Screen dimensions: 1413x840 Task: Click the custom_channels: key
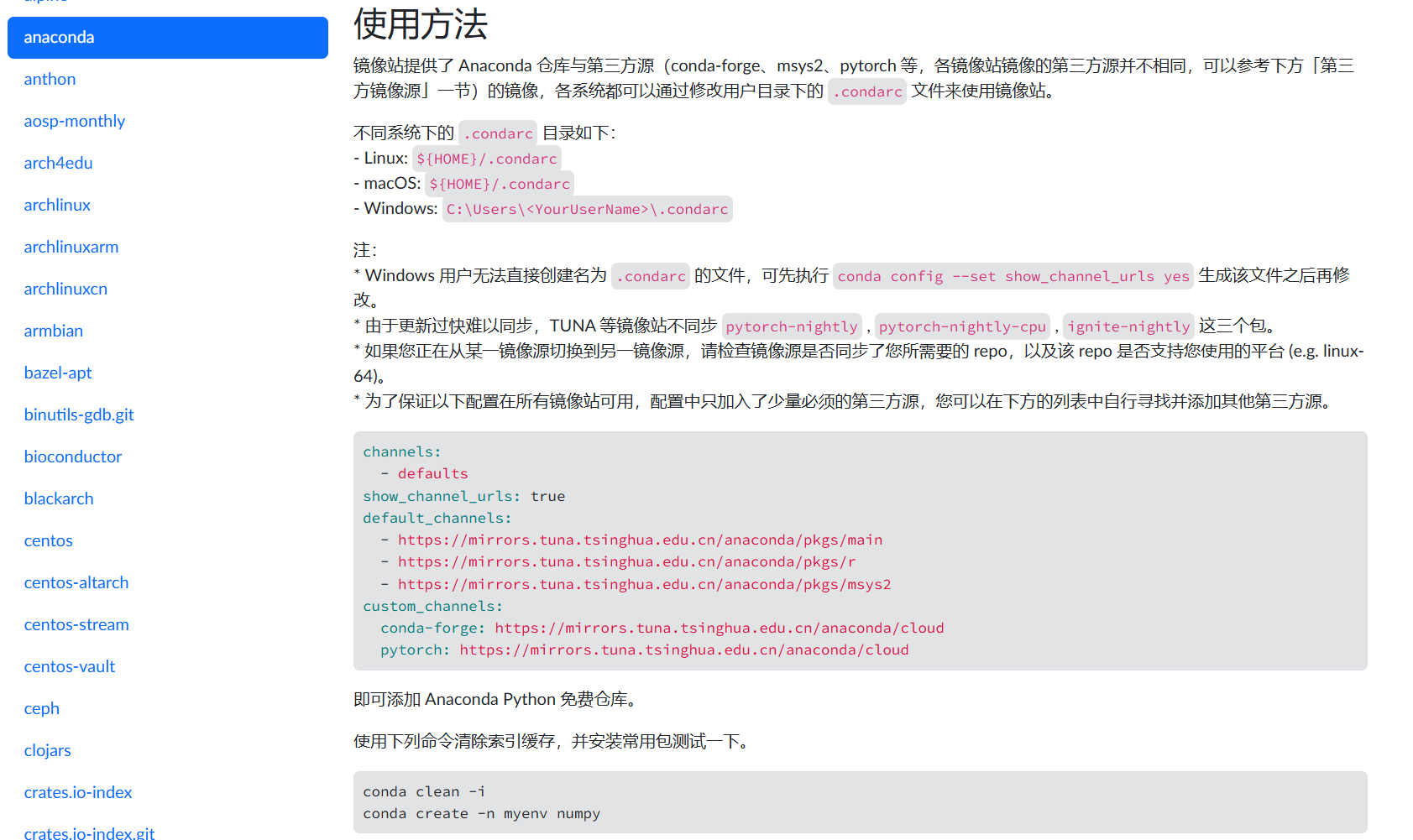pyautogui.click(x=432, y=607)
